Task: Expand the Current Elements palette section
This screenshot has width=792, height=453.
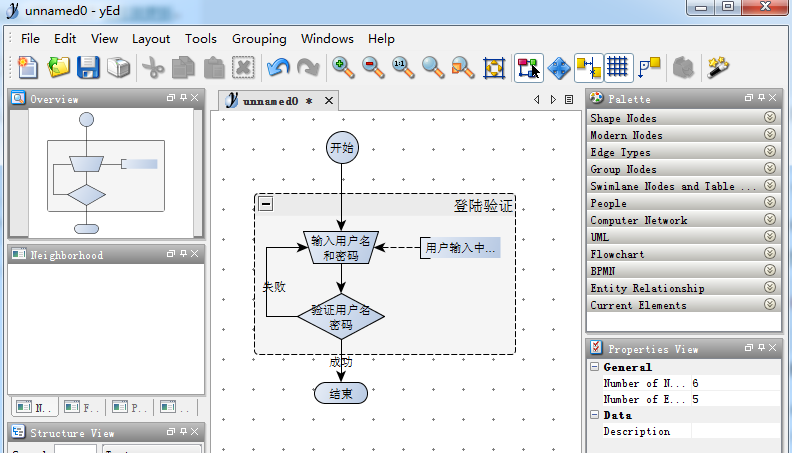Action: (x=684, y=305)
